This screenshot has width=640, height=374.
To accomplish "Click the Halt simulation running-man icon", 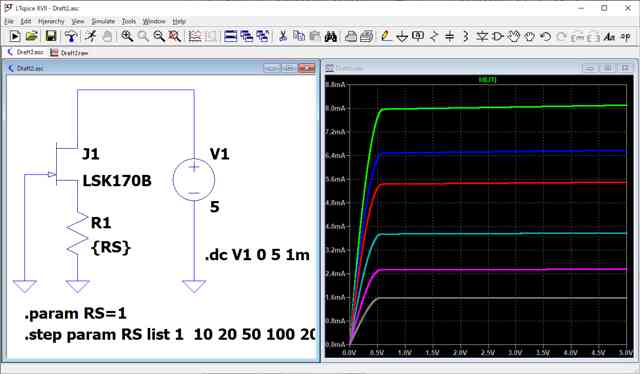I will pos(91,36).
